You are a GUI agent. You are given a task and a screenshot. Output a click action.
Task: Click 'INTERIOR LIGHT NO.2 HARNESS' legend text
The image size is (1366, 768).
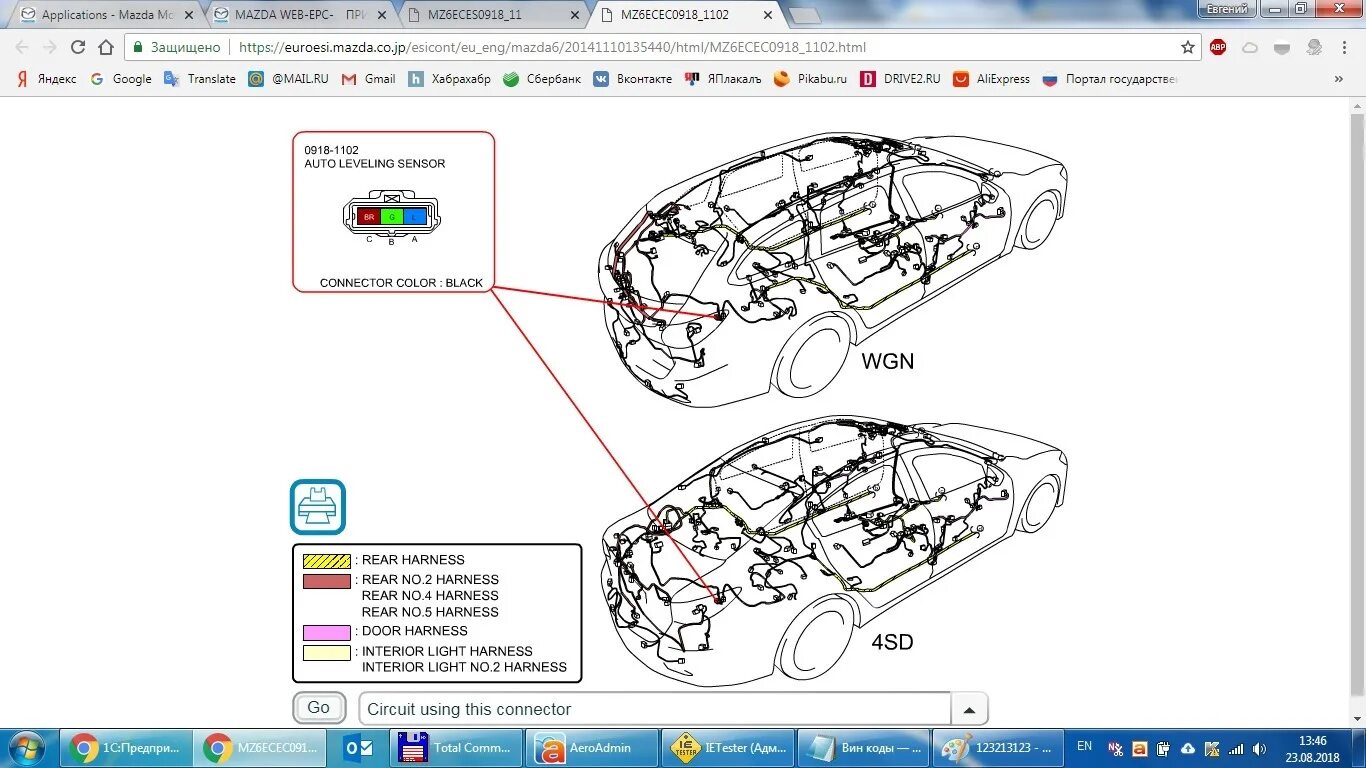pos(464,667)
